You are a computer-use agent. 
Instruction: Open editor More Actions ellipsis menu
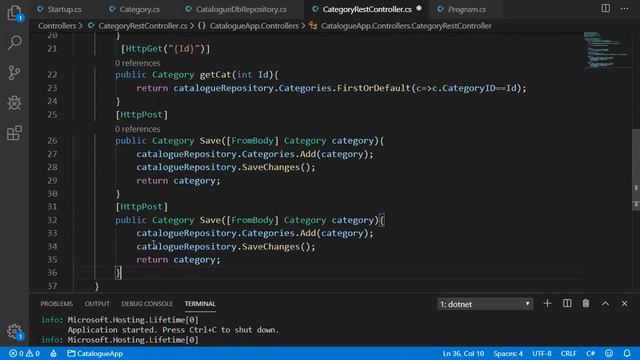point(624,9)
